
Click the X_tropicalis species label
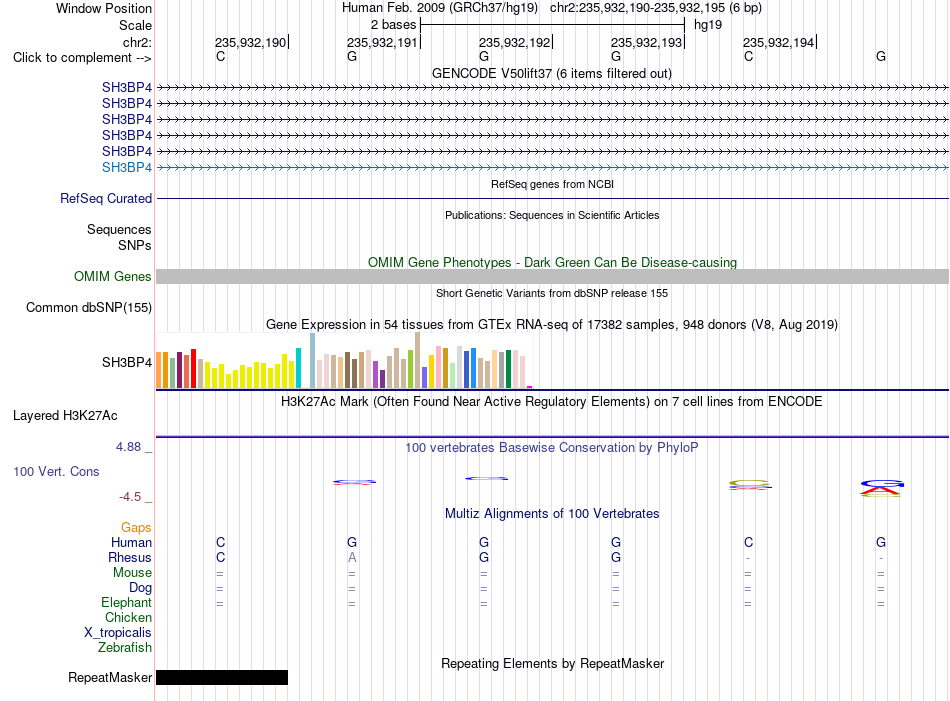click(x=118, y=633)
